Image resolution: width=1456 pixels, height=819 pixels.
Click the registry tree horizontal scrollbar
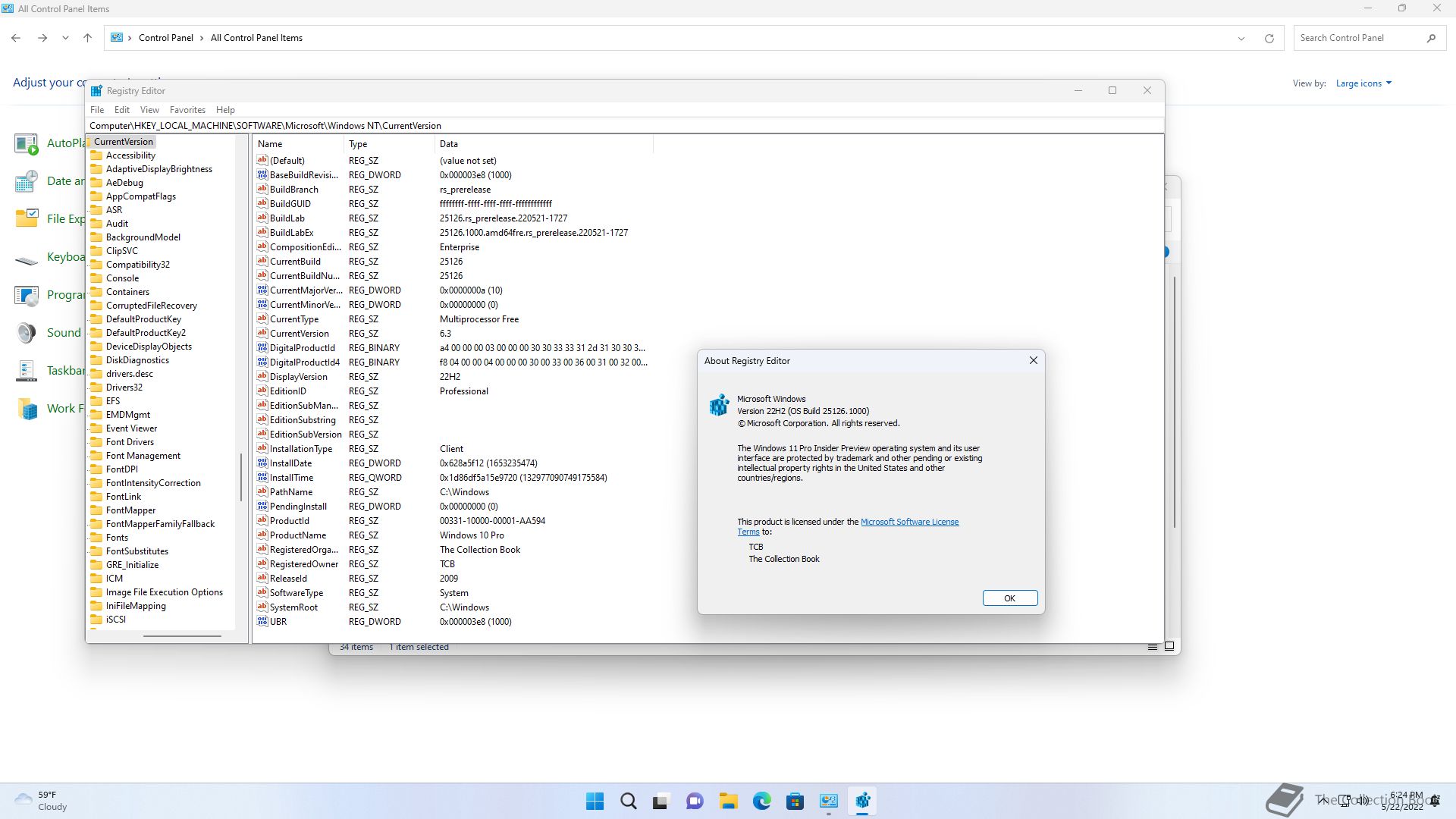(182, 635)
